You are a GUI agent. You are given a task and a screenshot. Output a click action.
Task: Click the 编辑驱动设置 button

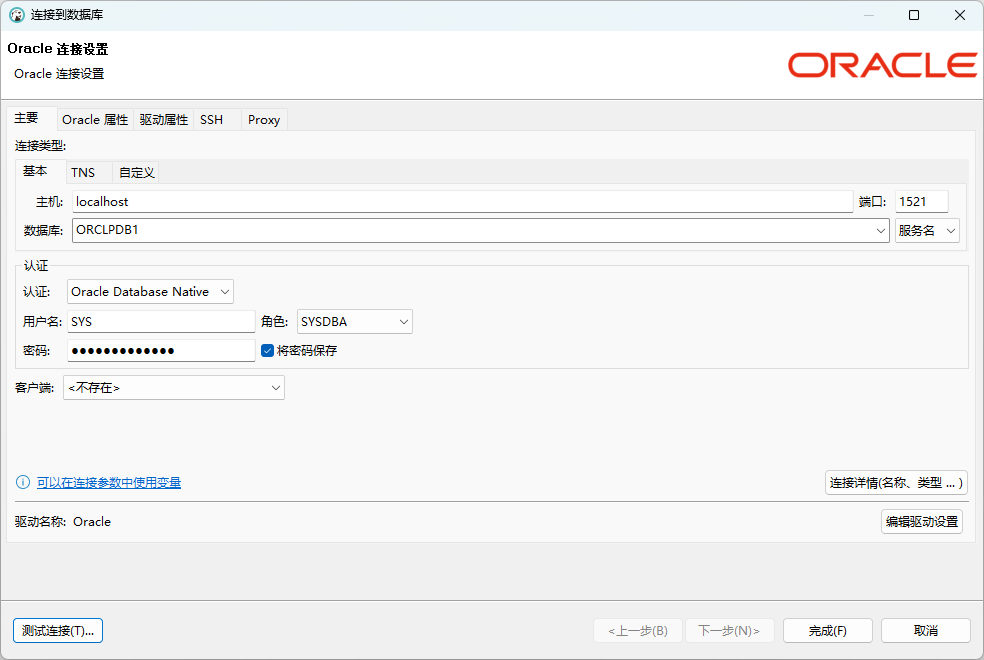point(922,521)
